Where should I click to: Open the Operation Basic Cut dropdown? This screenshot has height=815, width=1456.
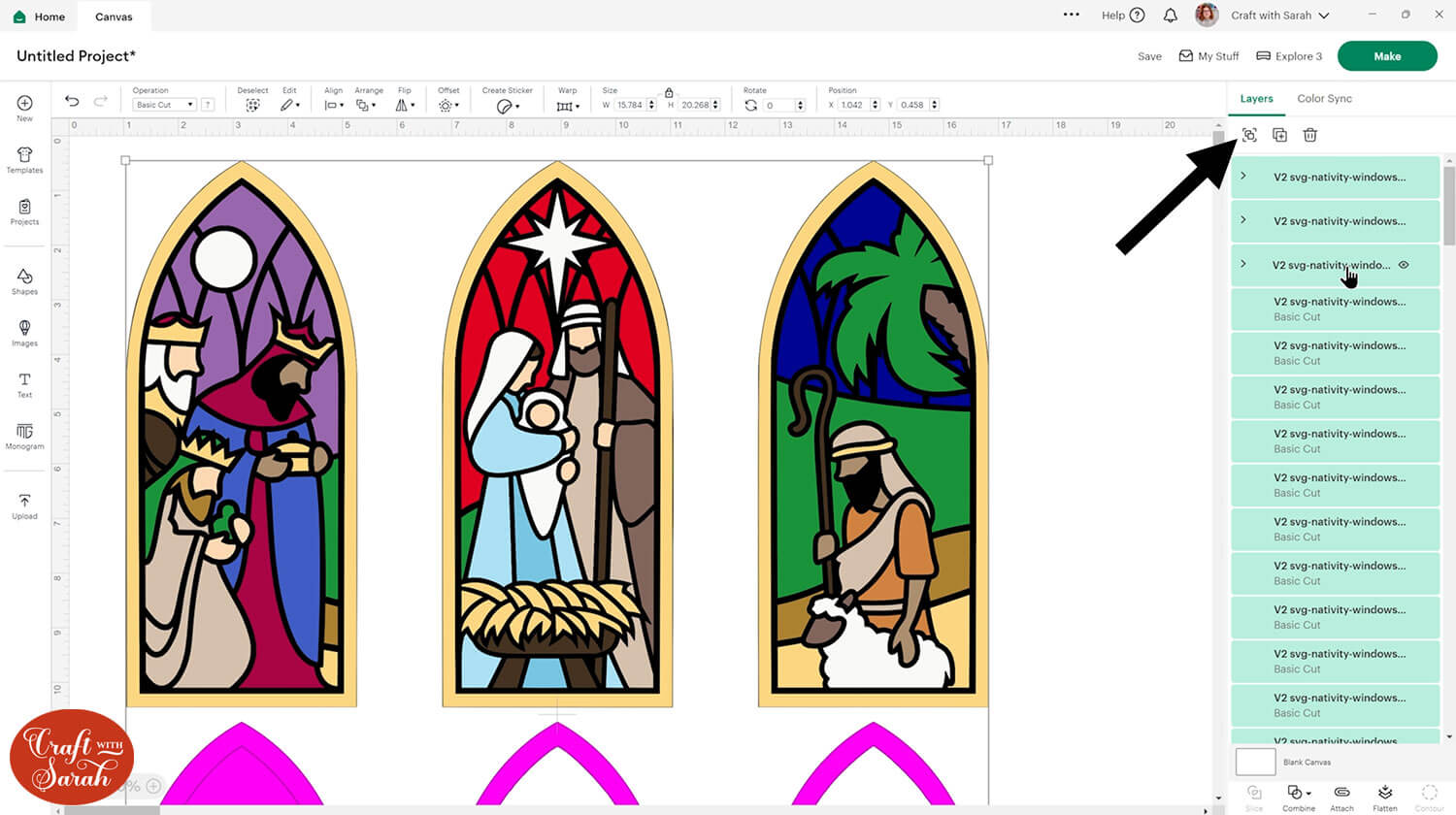164,105
